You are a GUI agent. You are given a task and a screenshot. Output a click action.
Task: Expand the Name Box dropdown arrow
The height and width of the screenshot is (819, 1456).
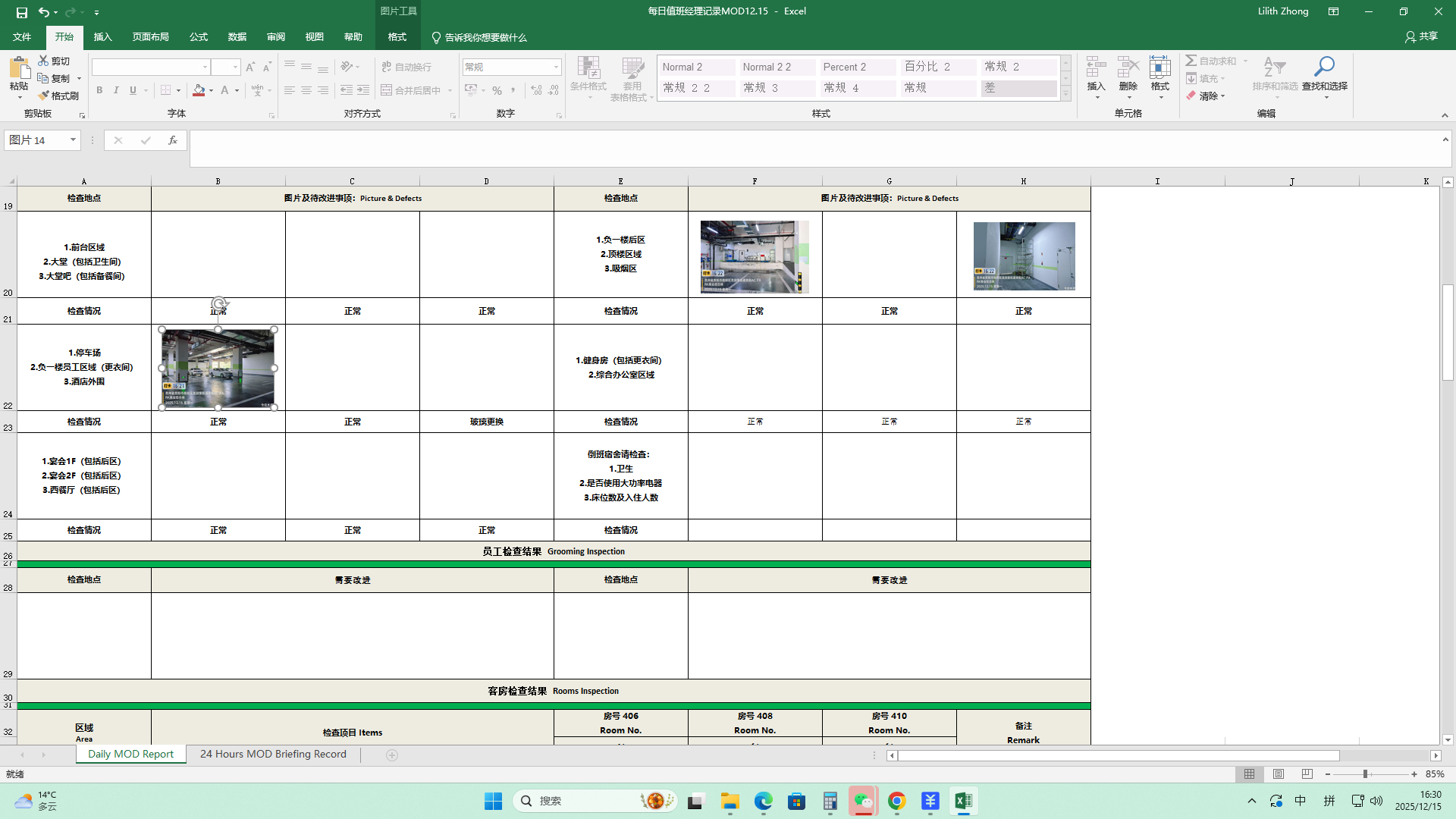[73, 140]
